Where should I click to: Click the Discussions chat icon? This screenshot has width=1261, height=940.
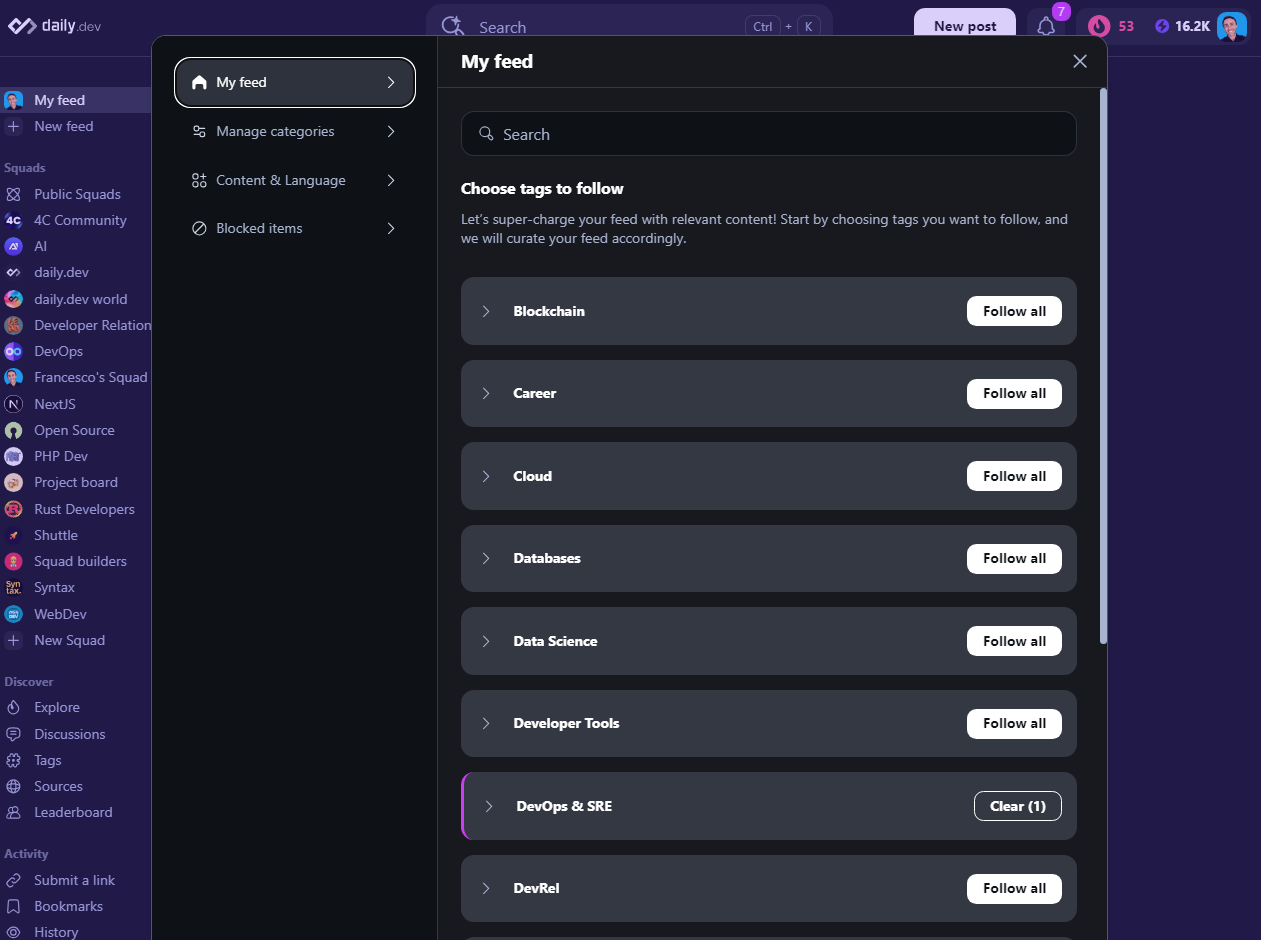tap(13, 734)
